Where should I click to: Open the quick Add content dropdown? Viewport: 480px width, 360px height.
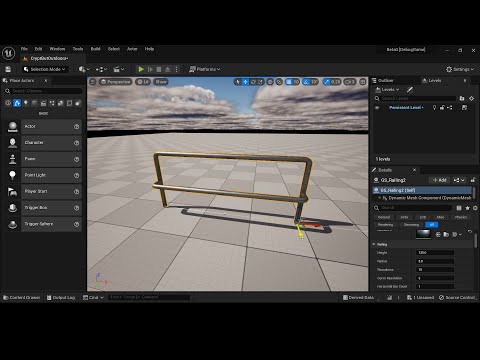click(x=84, y=69)
